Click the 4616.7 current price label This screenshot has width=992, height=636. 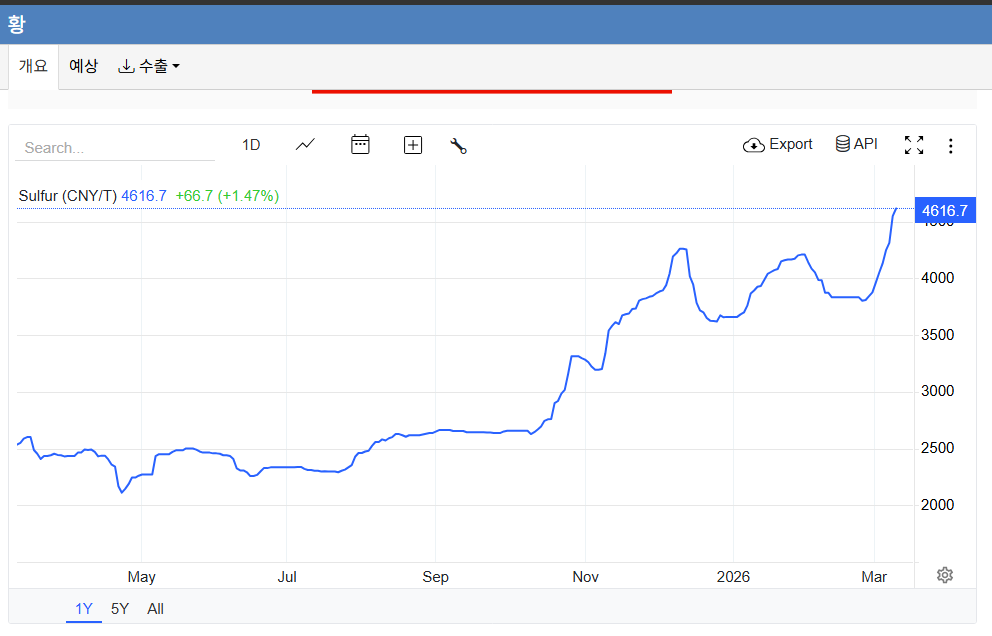point(944,211)
